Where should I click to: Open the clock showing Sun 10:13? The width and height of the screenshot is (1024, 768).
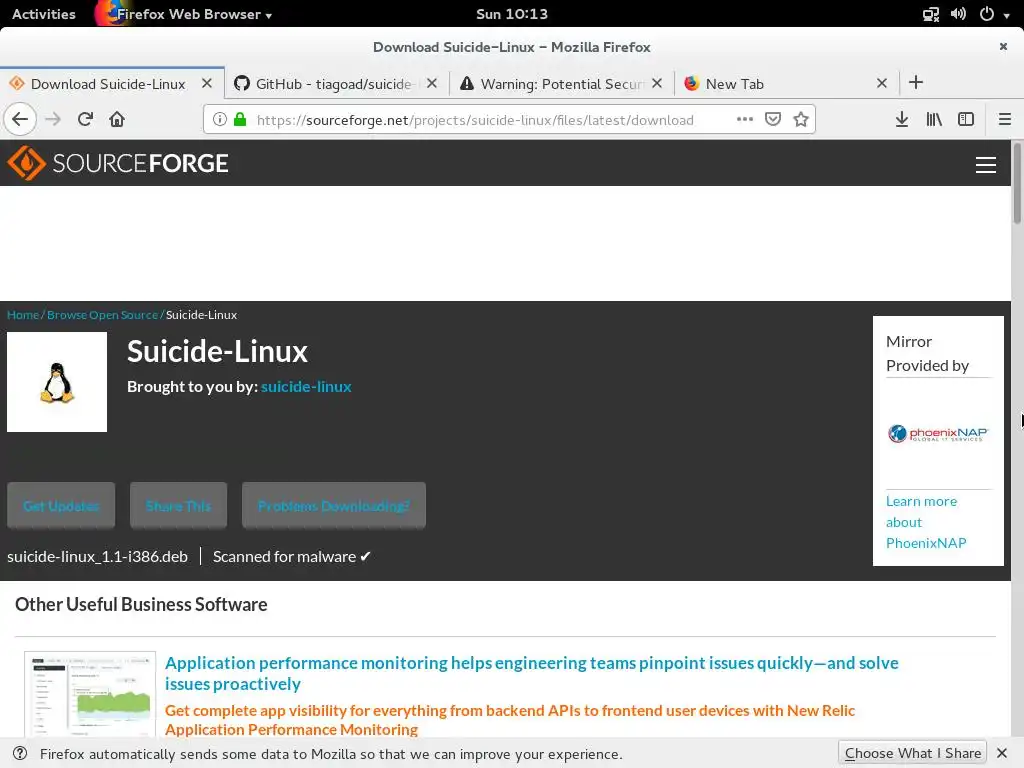511,14
